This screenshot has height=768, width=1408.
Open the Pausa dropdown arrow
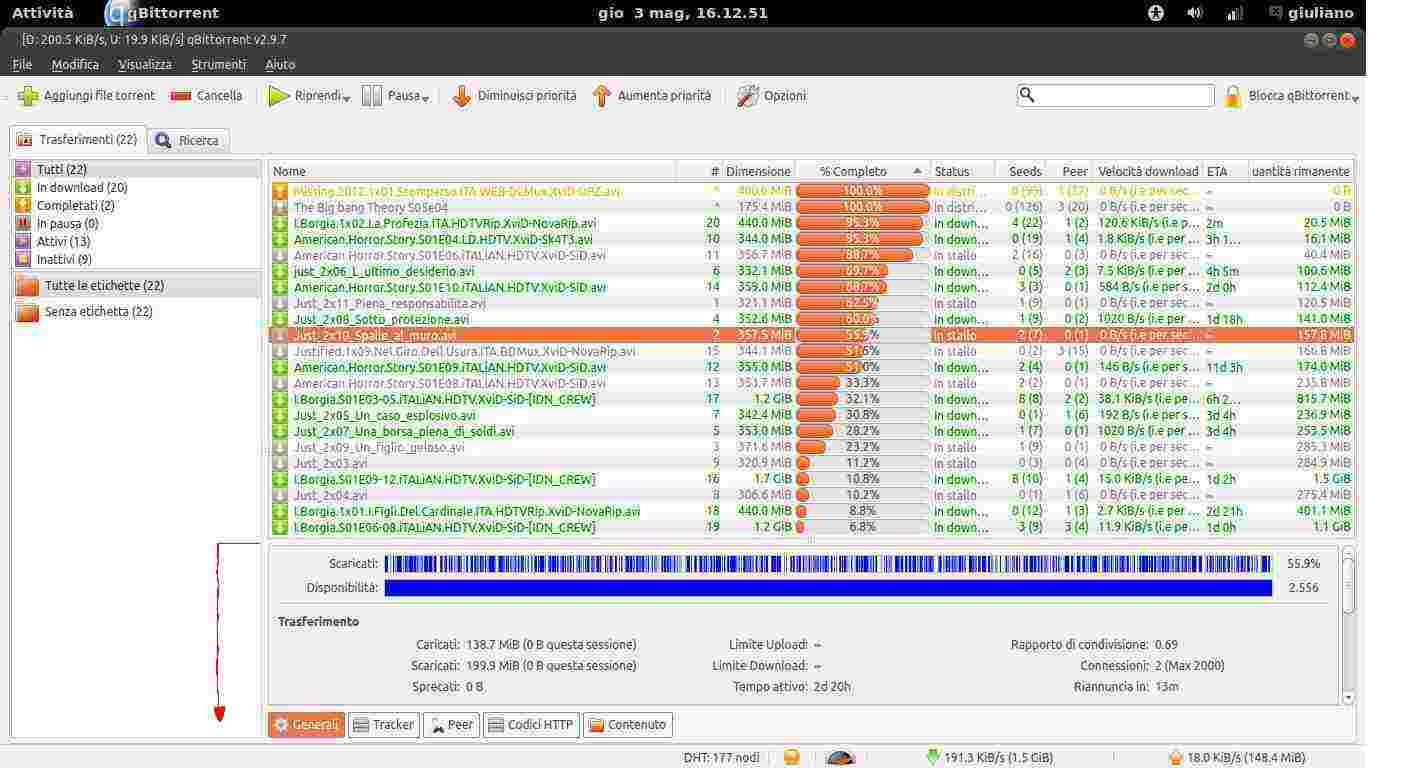click(x=425, y=98)
